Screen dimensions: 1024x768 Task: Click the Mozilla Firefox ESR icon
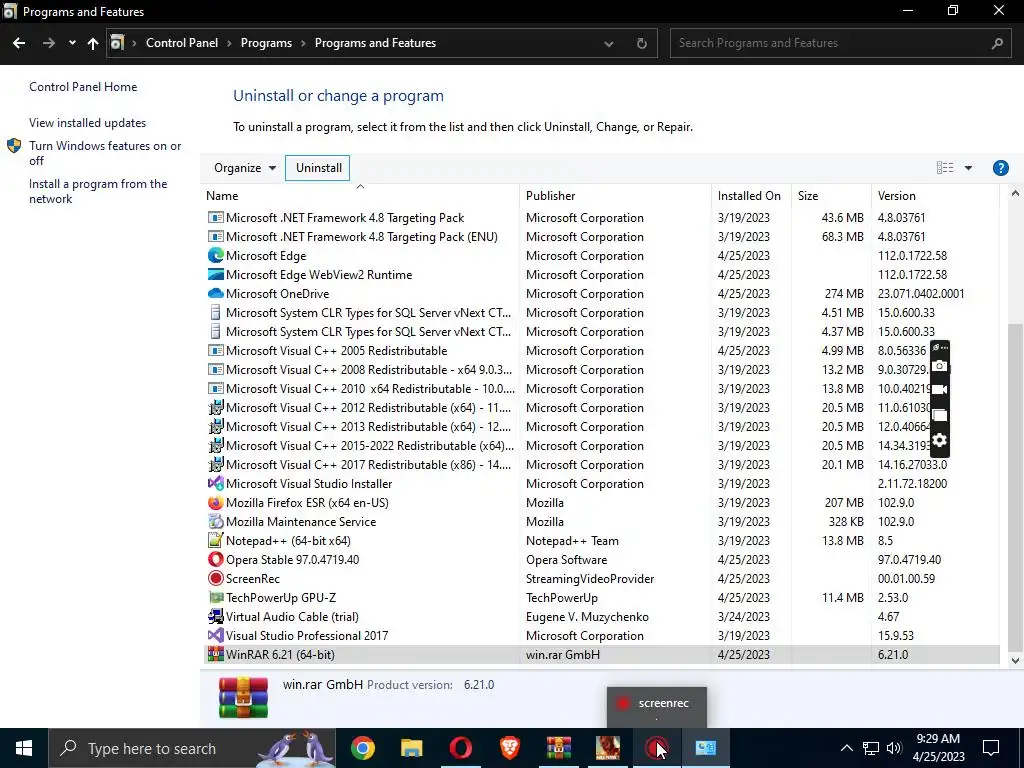click(215, 503)
